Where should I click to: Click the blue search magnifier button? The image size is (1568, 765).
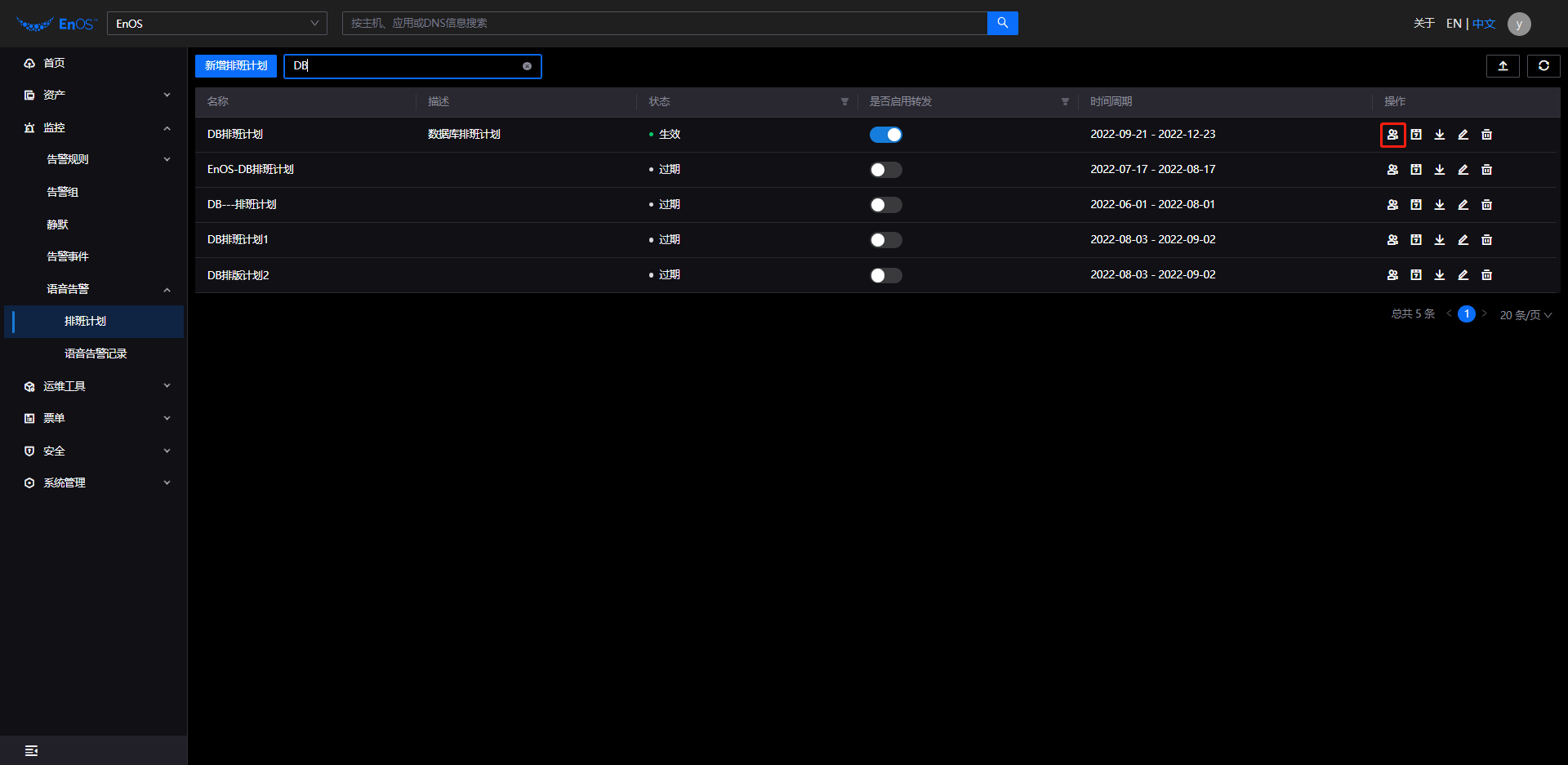[1003, 23]
